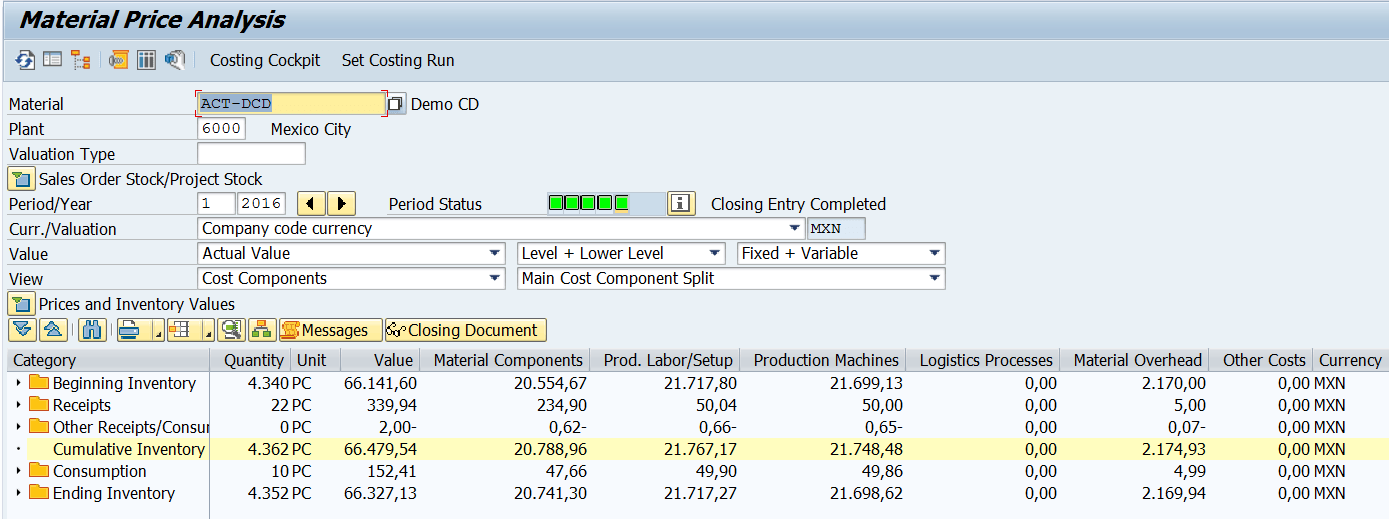This screenshot has height=519, width=1389.
Task: Select the Cumulative Inventory row
Action: tap(698, 449)
